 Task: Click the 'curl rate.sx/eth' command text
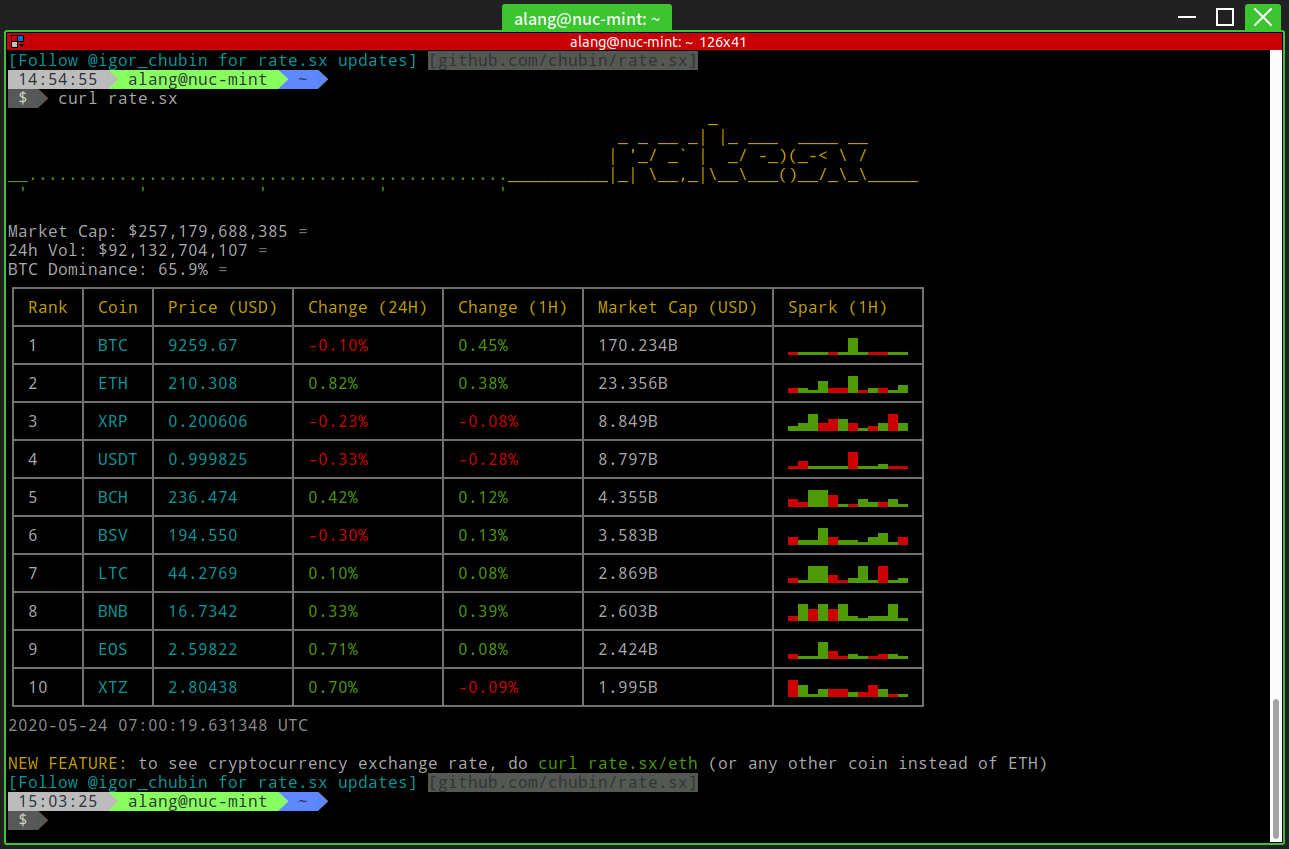[x=618, y=763]
